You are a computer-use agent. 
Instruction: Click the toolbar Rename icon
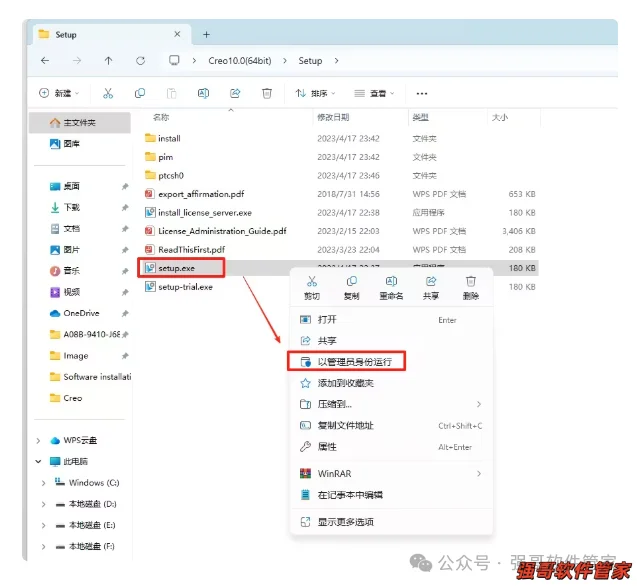pos(203,93)
